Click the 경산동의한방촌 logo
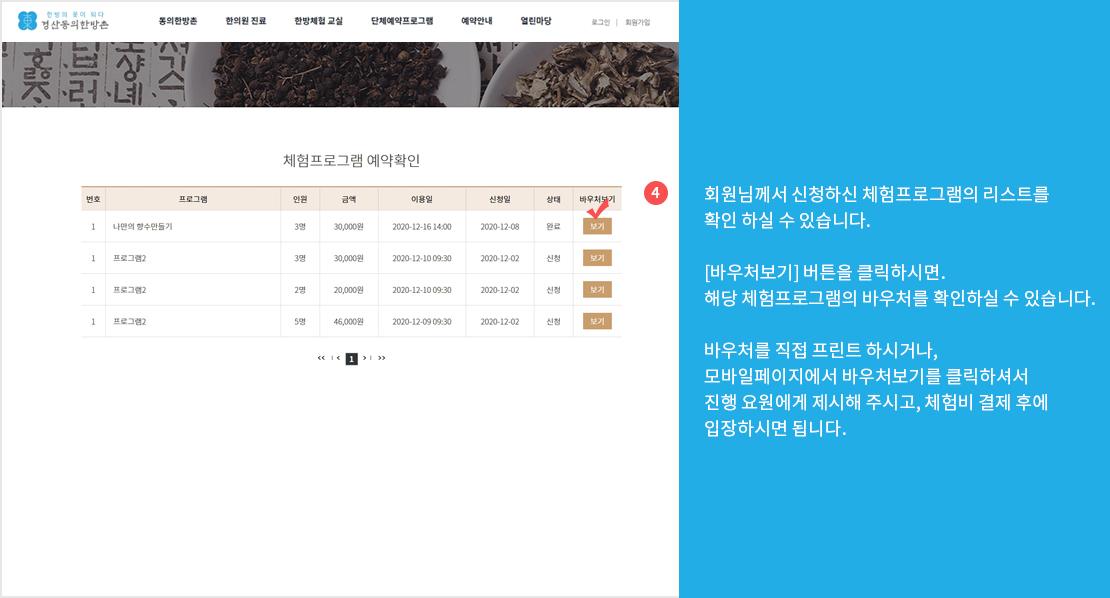 coord(63,21)
